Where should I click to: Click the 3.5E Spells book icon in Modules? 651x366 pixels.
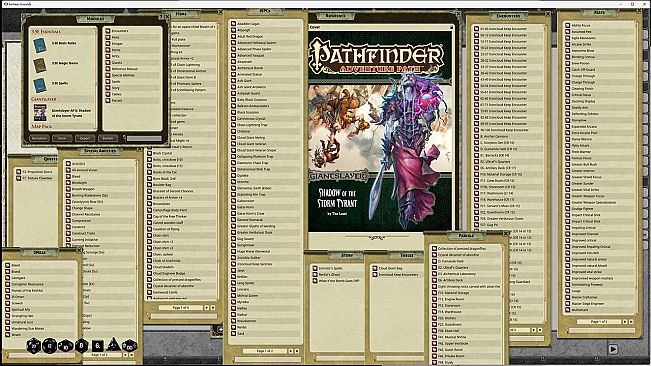[39, 85]
